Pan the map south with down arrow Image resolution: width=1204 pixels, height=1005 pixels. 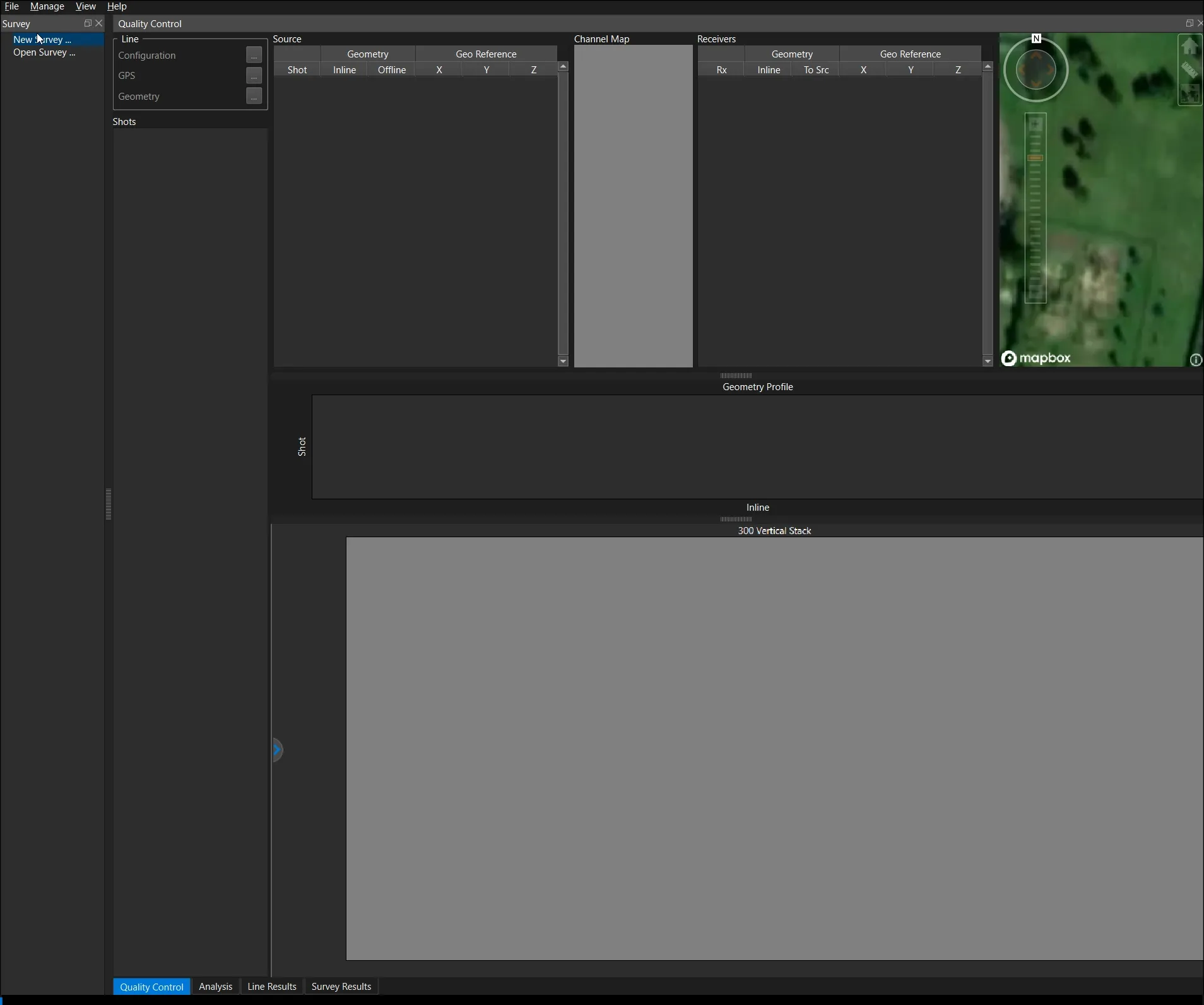click(1036, 83)
